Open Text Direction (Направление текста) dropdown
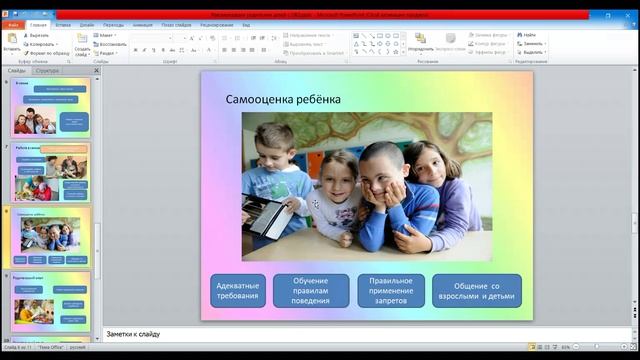Image resolution: width=640 pixels, height=360 pixels. tap(309, 36)
